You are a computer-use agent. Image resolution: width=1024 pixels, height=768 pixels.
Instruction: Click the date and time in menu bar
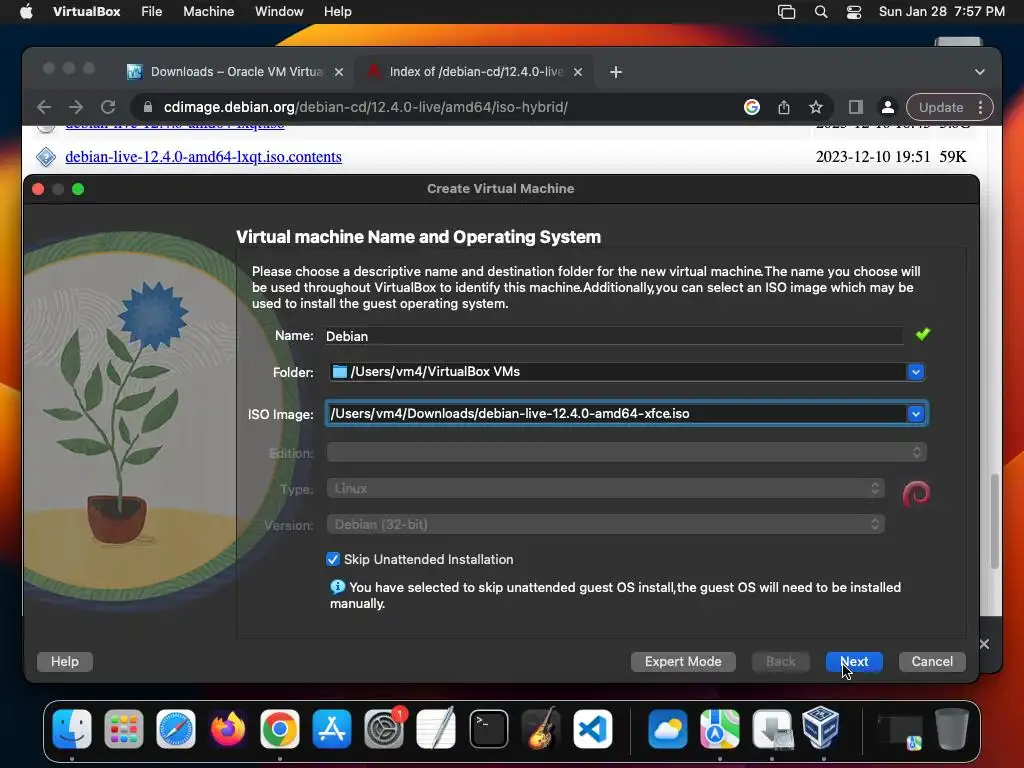(941, 11)
